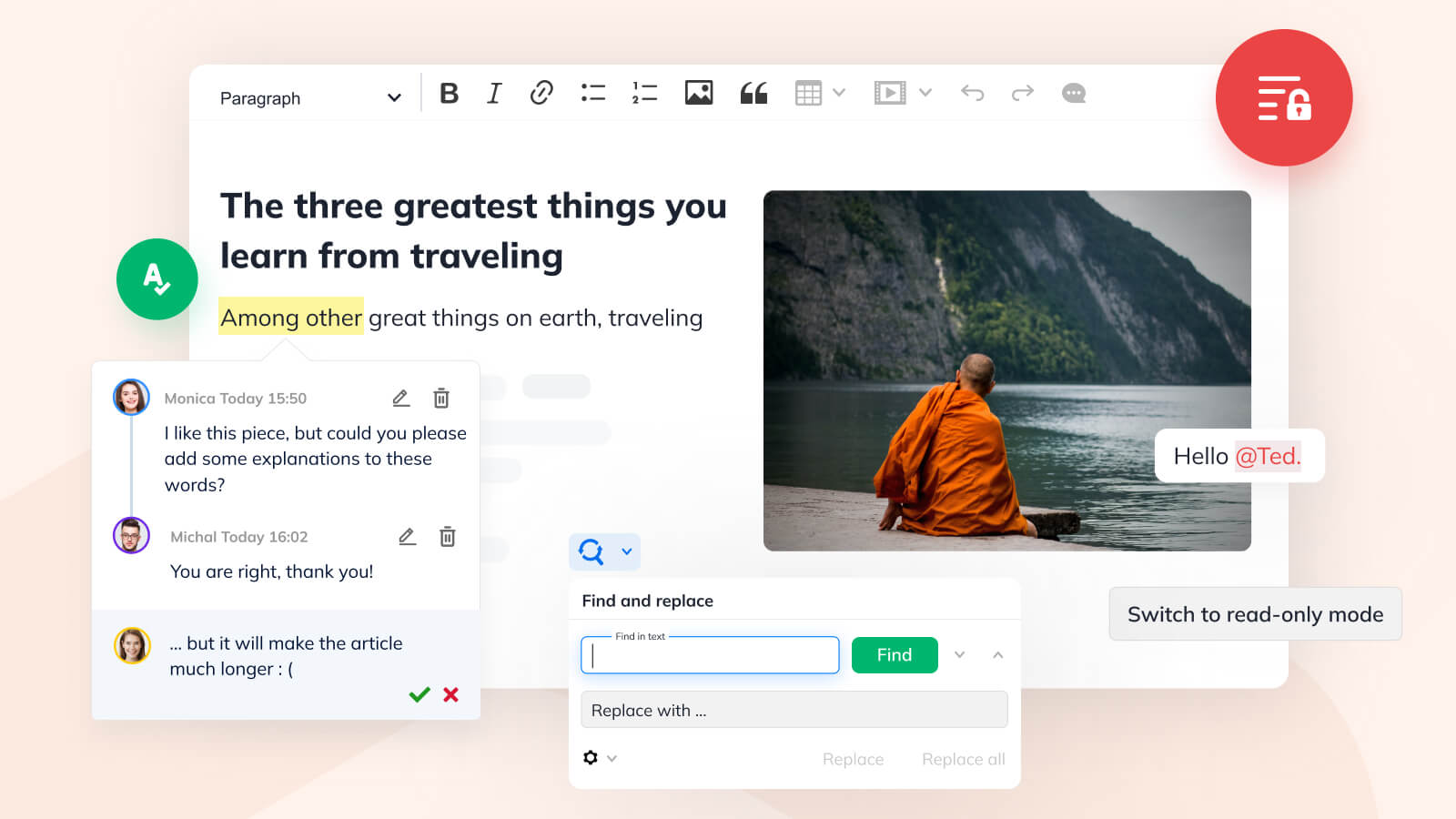Add a comment with the comment icon
The width and height of the screenshot is (1456, 819).
1074,93
